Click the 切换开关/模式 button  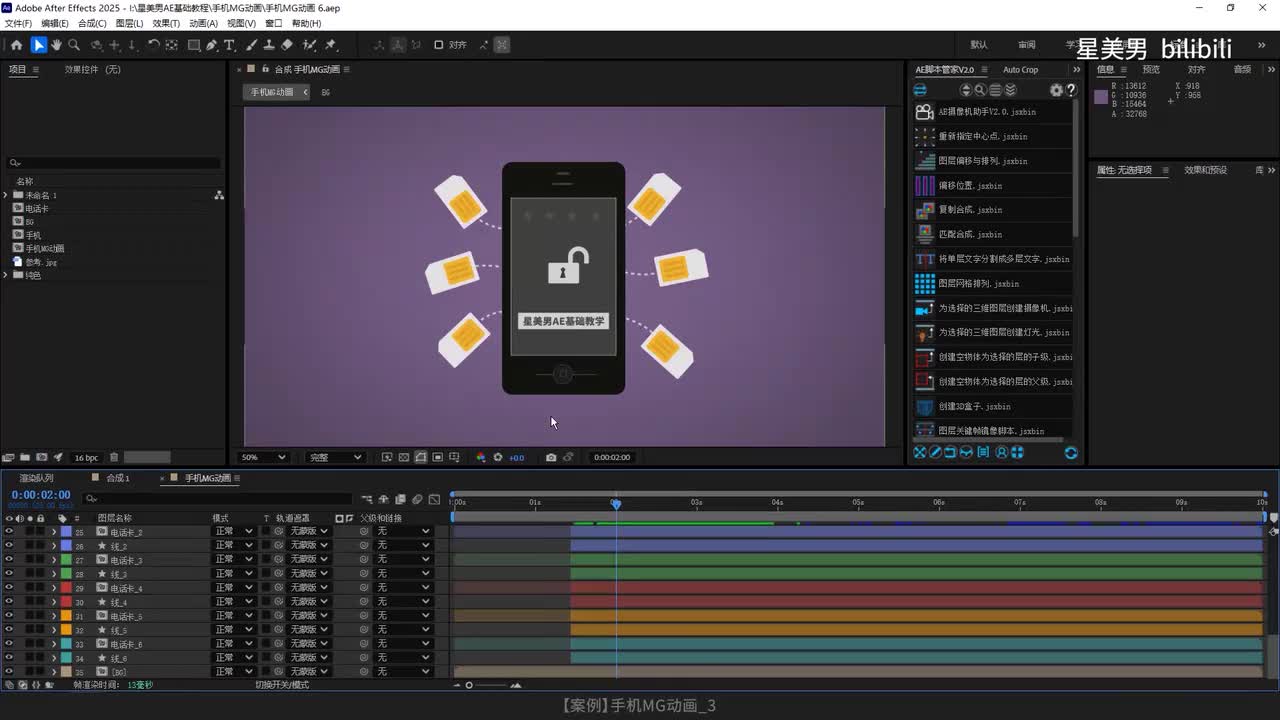click(282, 685)
